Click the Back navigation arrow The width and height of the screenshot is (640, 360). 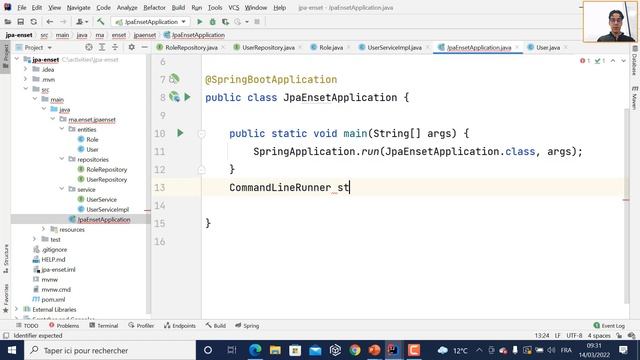[50, 22]
